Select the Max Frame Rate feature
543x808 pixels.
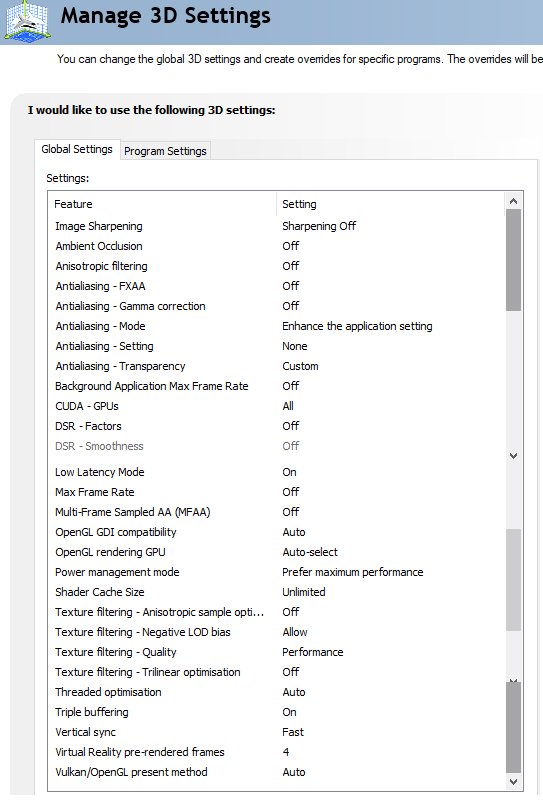[x=94, y=492]
